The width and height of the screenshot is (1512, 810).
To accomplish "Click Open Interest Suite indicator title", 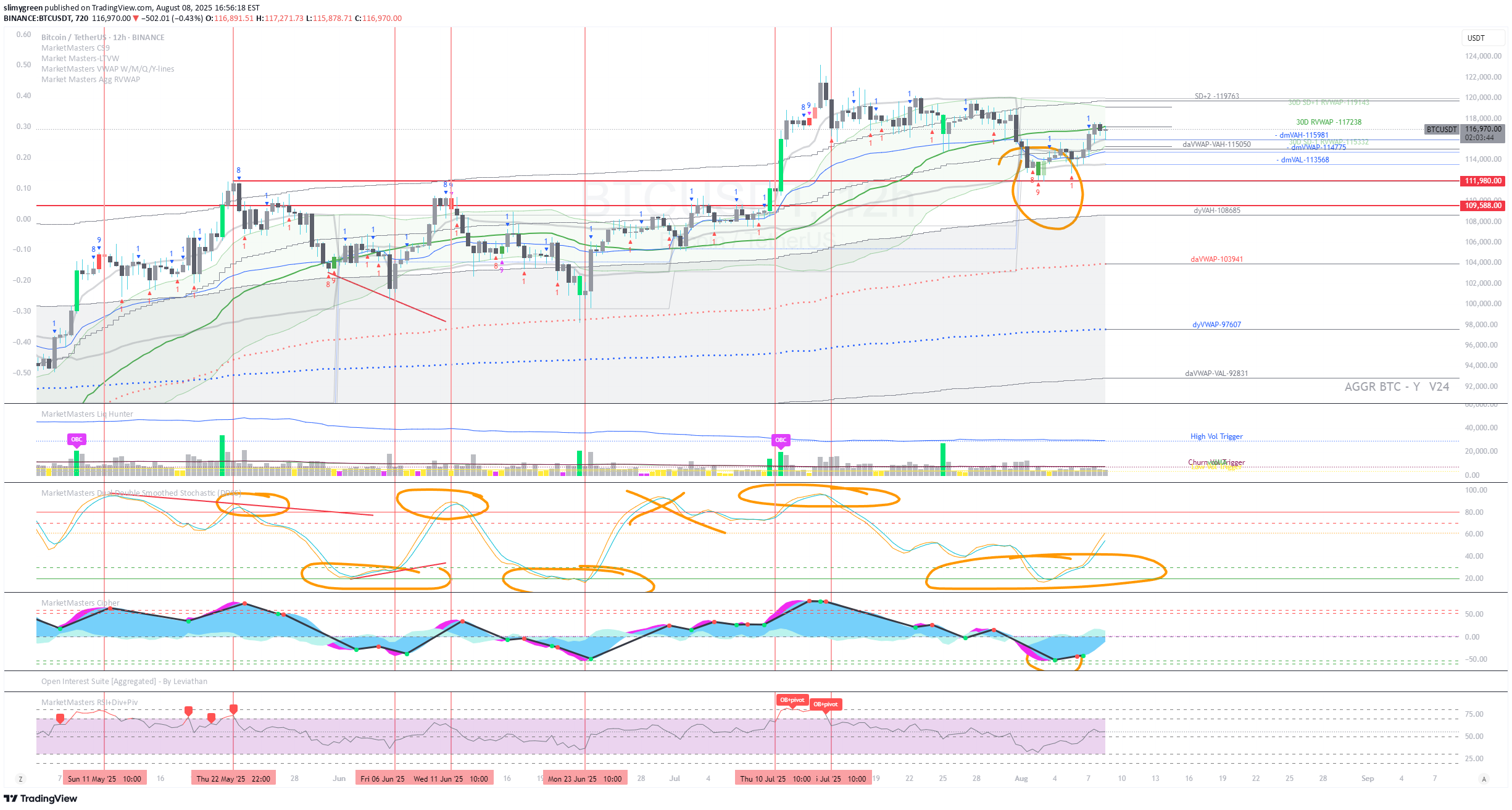I will coord(124,682).
